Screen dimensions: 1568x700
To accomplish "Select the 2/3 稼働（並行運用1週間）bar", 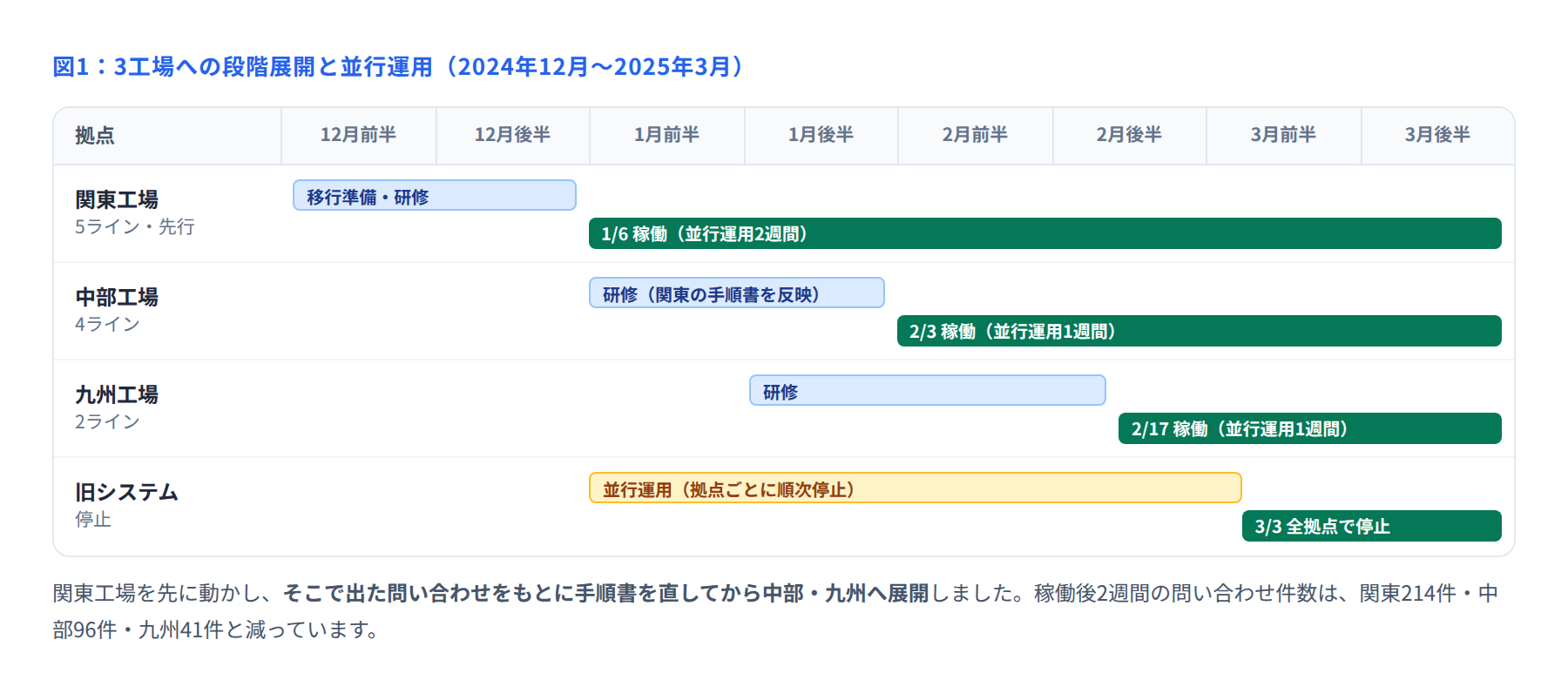I will [1200, 331].
